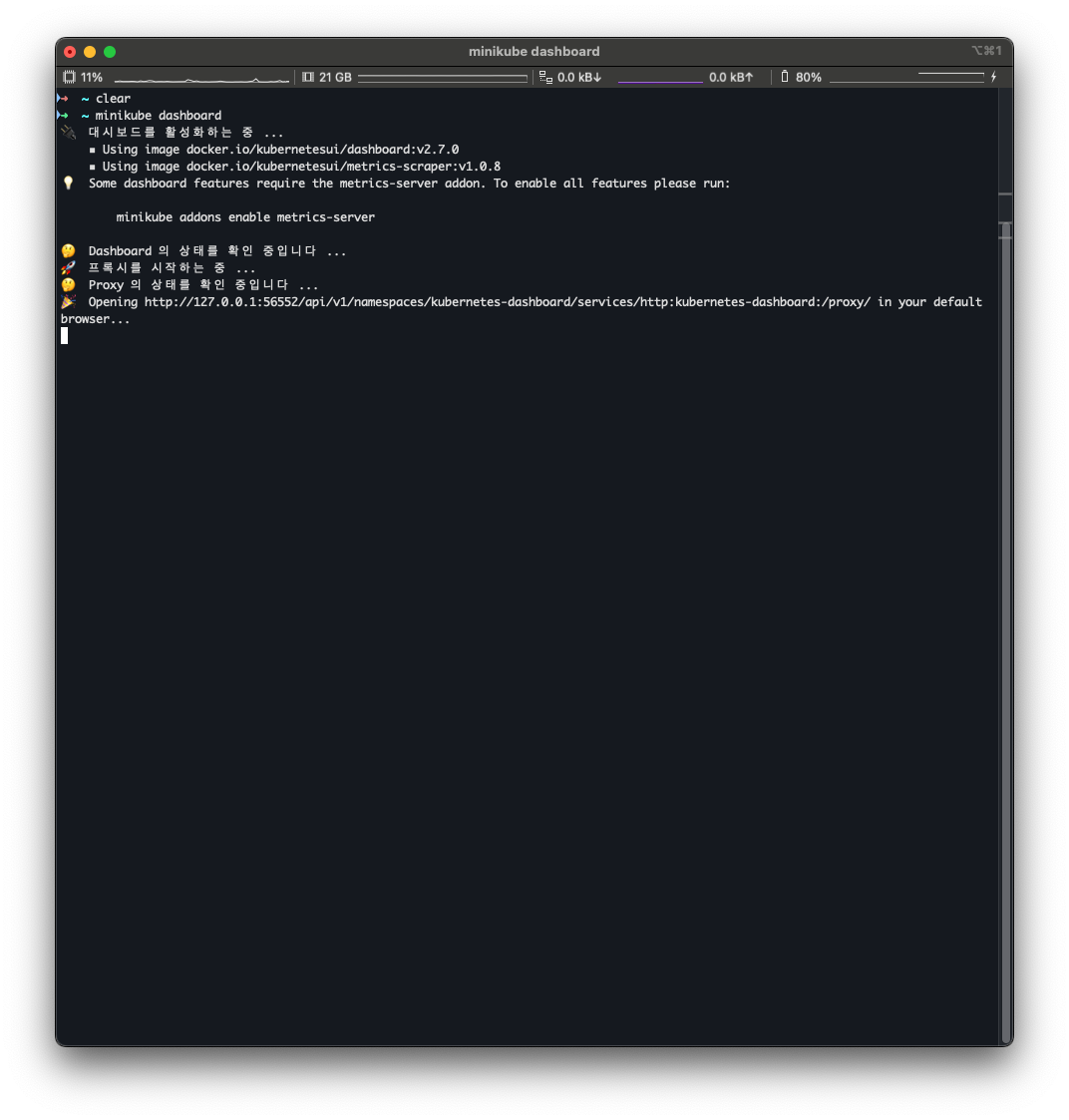Click the 0.0 kB upload rate

(731, 77)
